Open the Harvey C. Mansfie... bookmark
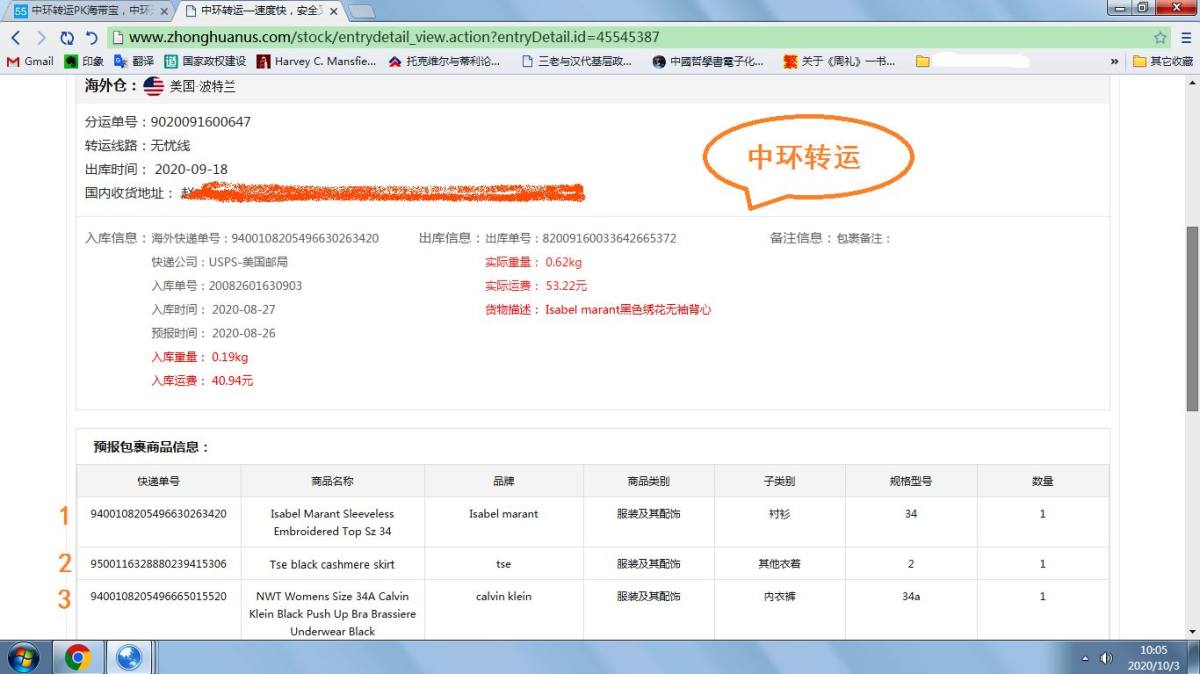The height and width of the screenshot is (674, 1200). pyautogui.click(x=316, y=61)
